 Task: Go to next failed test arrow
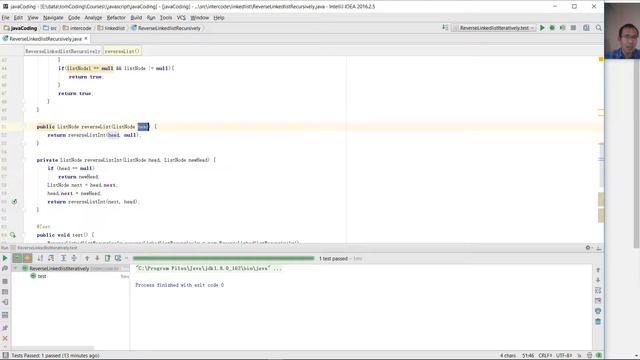(x=97, y=258)
